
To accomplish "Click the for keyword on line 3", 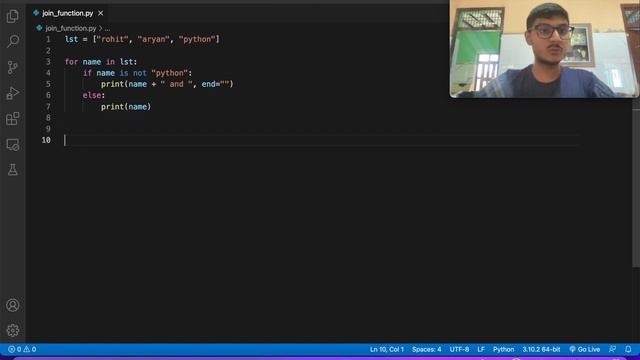I will pyautogui.click(x=71, y=62).
